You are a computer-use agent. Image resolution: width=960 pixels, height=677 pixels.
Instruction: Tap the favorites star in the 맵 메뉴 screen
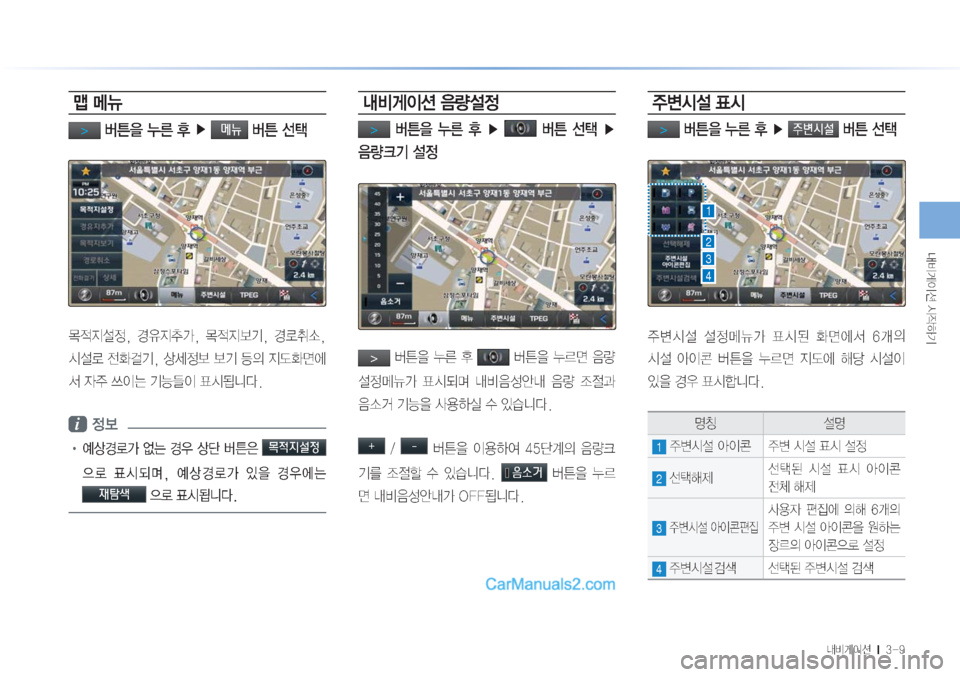[86, 171]
